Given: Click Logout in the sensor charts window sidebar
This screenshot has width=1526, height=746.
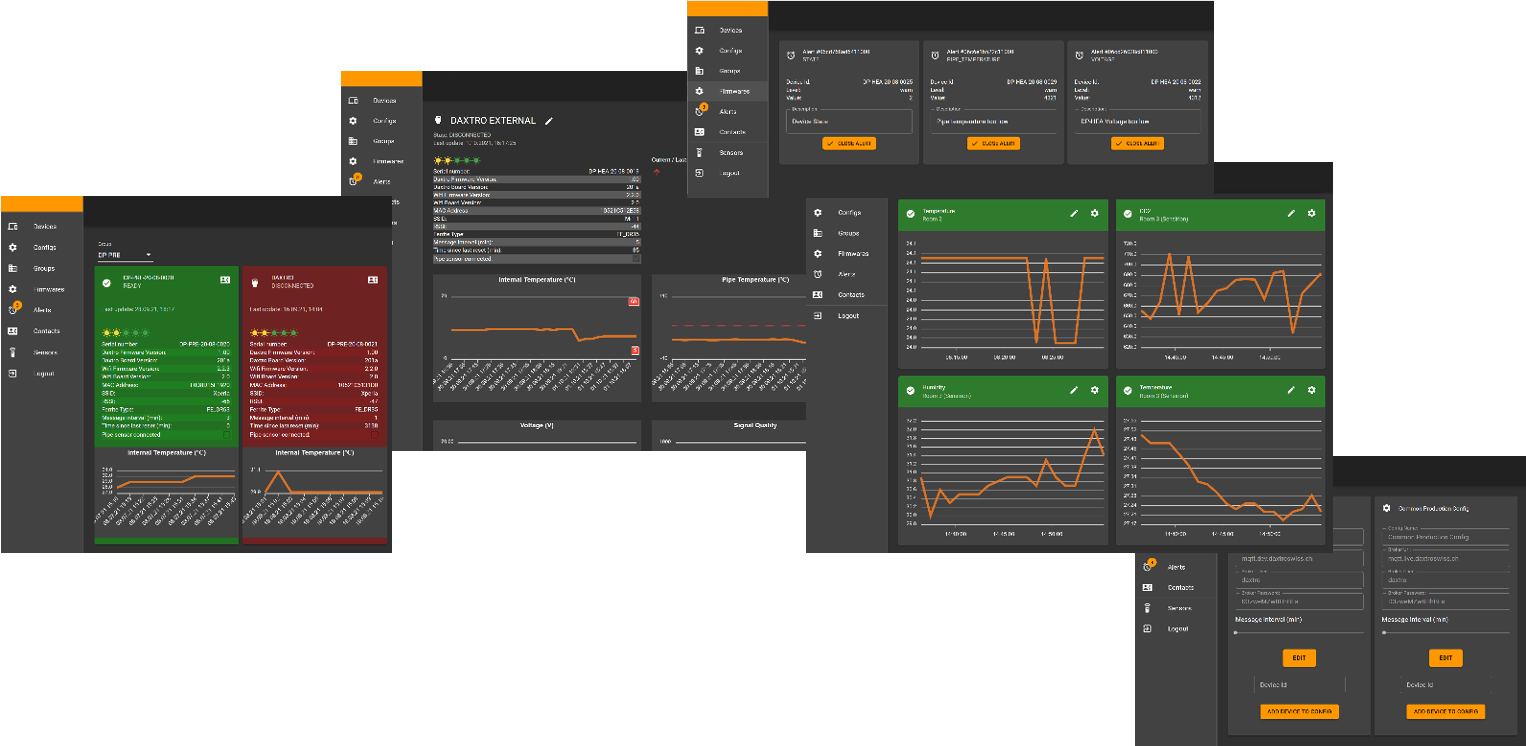Looking at the screenshot, I should (x=847, y=315).
